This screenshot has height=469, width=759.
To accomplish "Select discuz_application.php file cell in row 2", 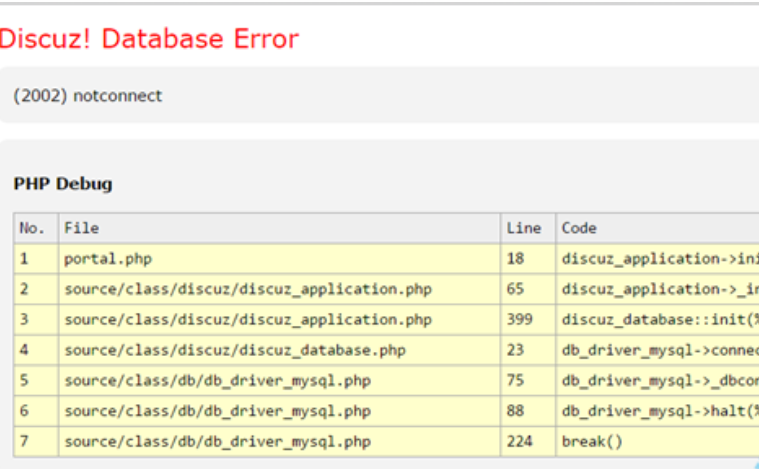I will pos(248,289).
